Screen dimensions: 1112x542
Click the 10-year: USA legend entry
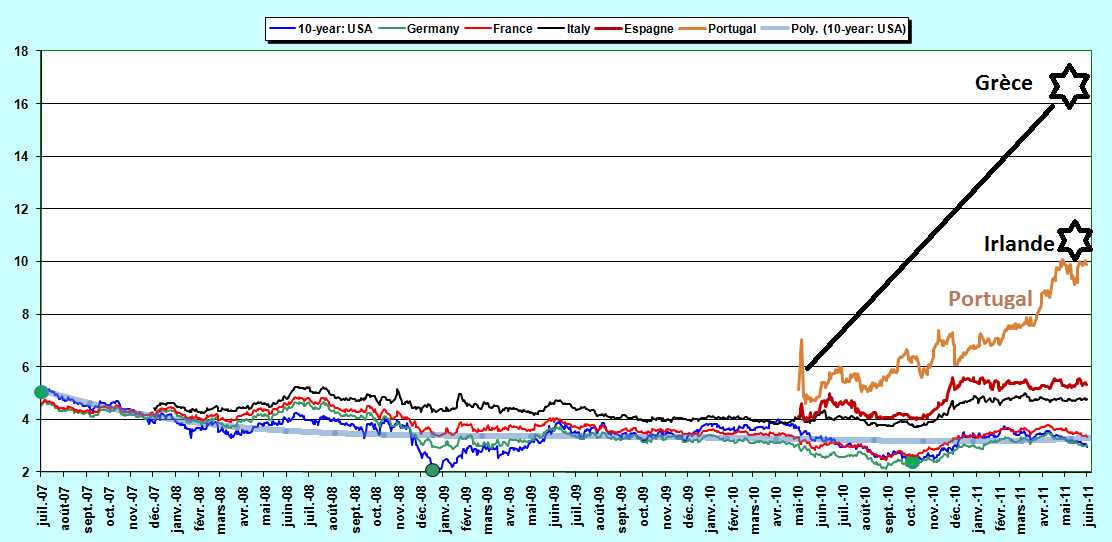click(x=321, y=29)
